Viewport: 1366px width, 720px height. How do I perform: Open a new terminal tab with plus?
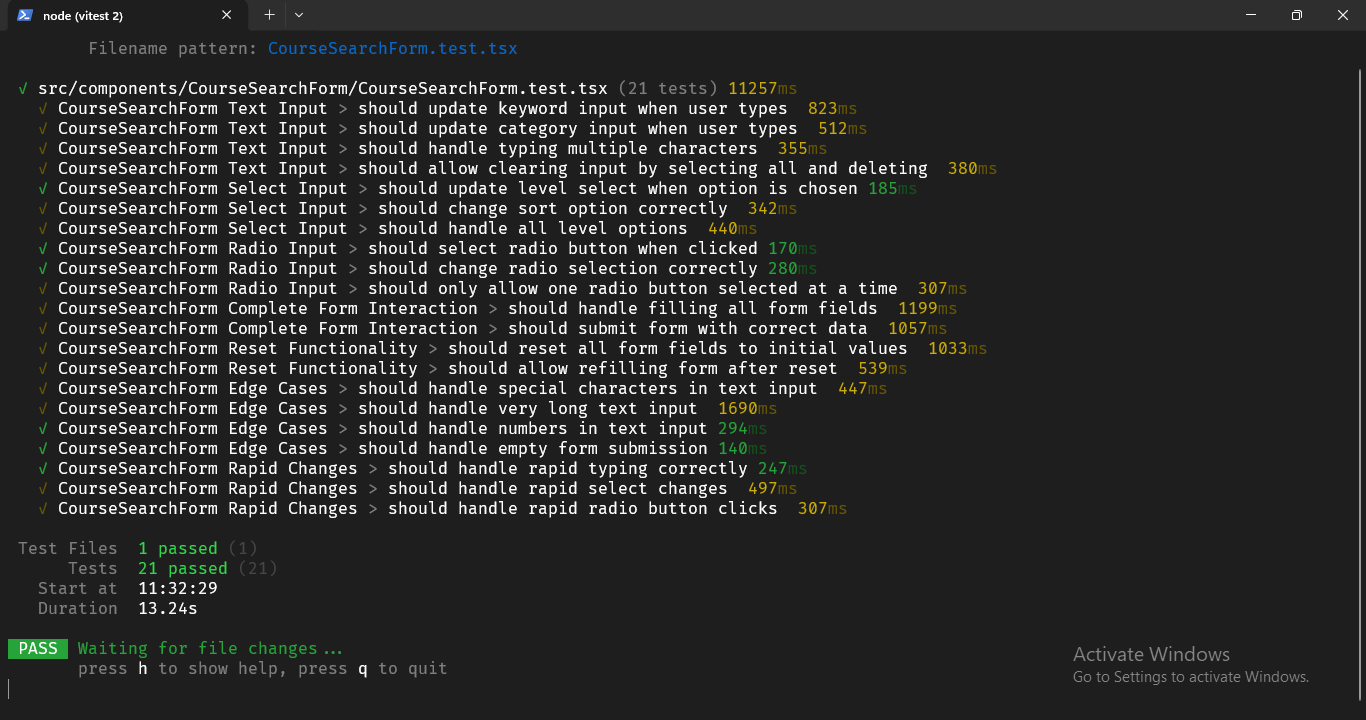click(x=269, y=15)
